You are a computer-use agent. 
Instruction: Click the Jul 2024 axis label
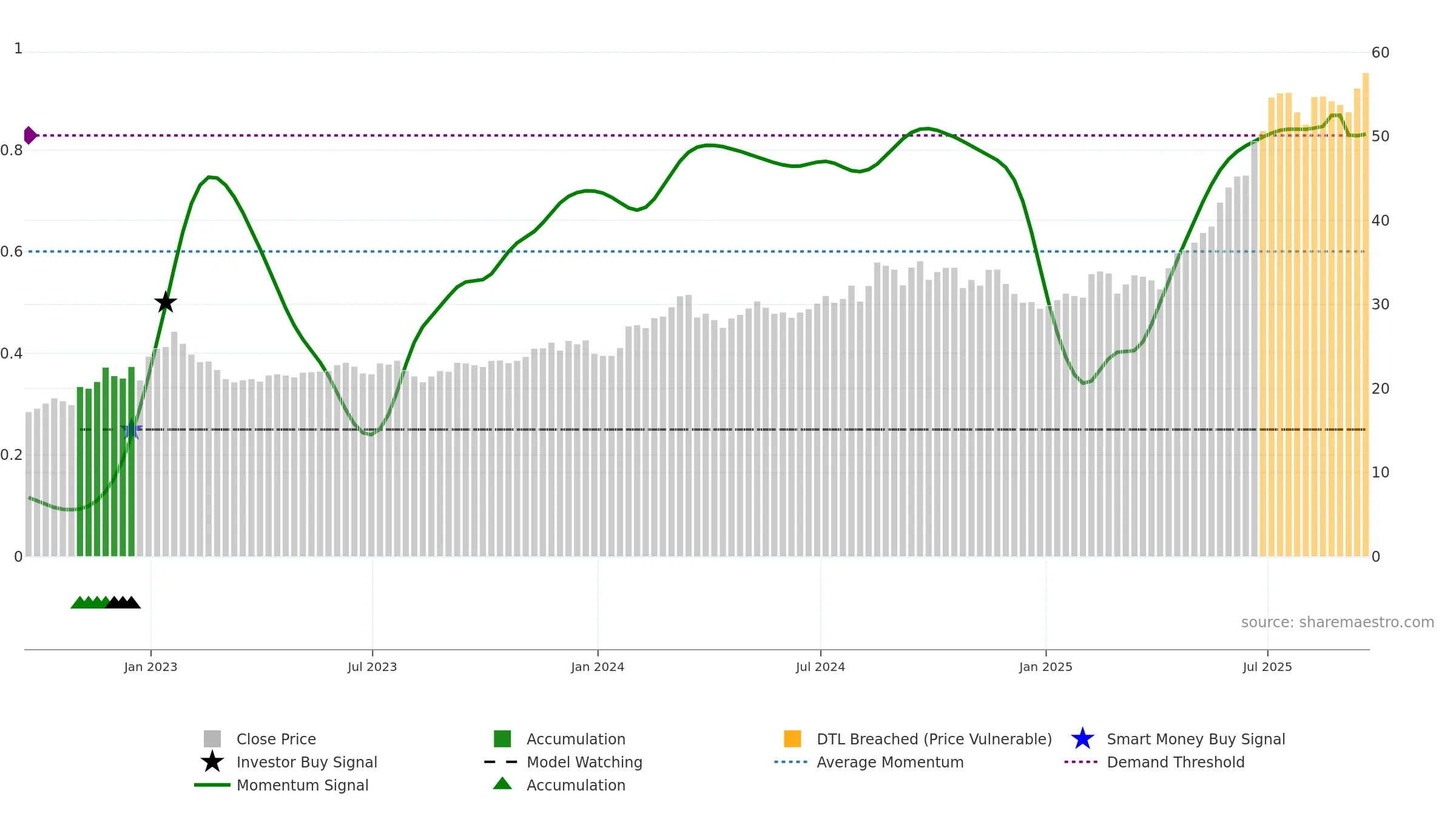(821, 667)
